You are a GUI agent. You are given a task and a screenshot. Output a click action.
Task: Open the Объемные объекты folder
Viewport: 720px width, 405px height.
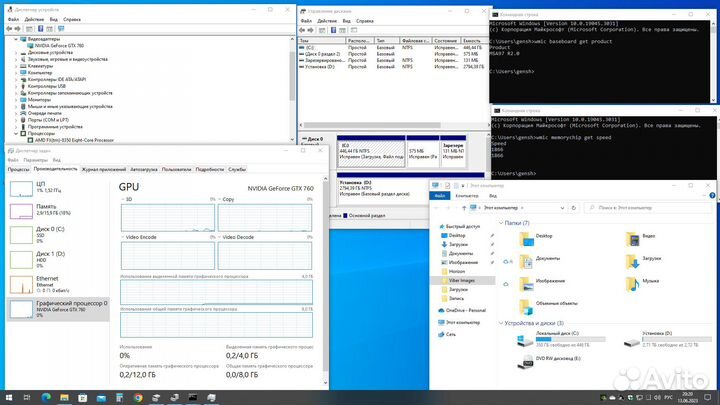pyautogui.click(x=526, y=306)
